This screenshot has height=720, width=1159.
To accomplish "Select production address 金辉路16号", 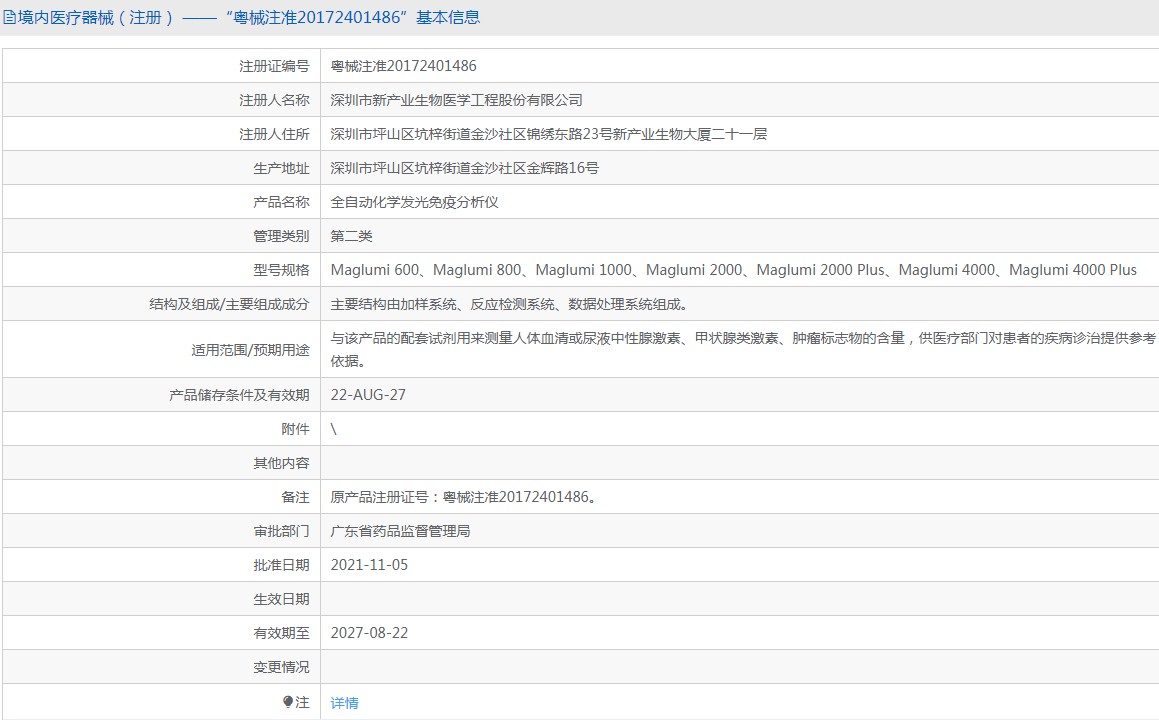I will tap(464, 168).
